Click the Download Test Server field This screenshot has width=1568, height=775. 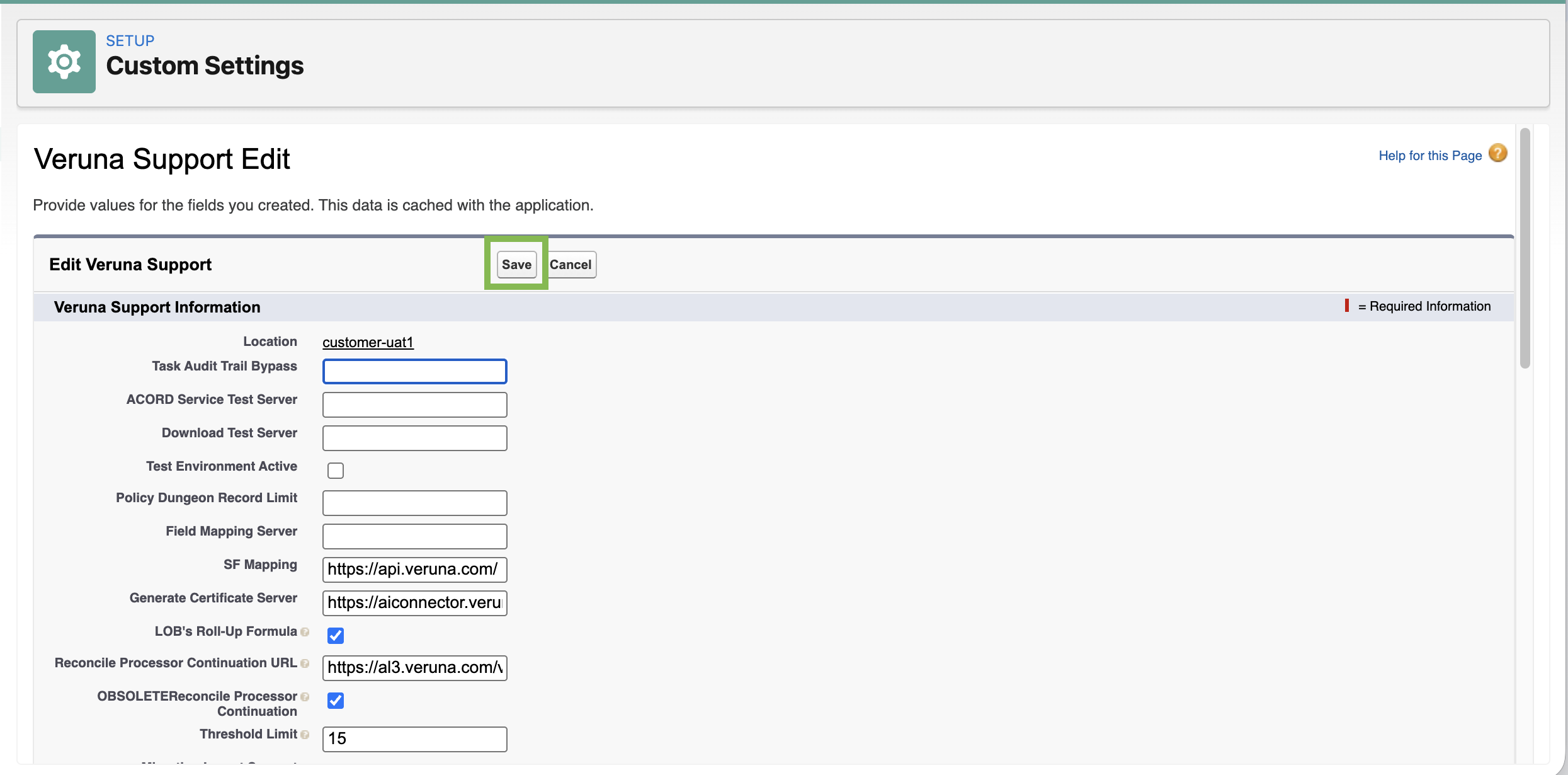[x=415, y=438]
